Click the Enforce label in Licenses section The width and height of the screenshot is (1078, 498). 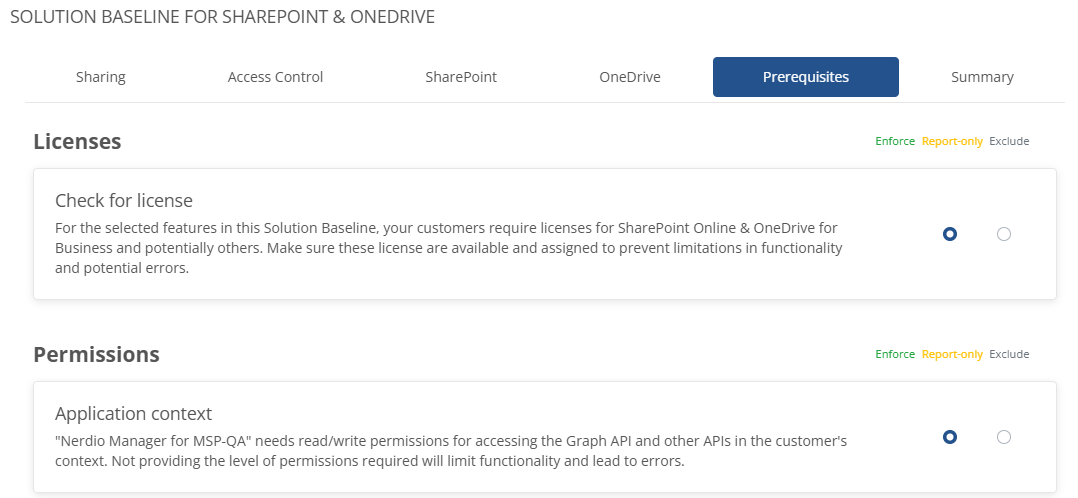(x=895, y=141)
